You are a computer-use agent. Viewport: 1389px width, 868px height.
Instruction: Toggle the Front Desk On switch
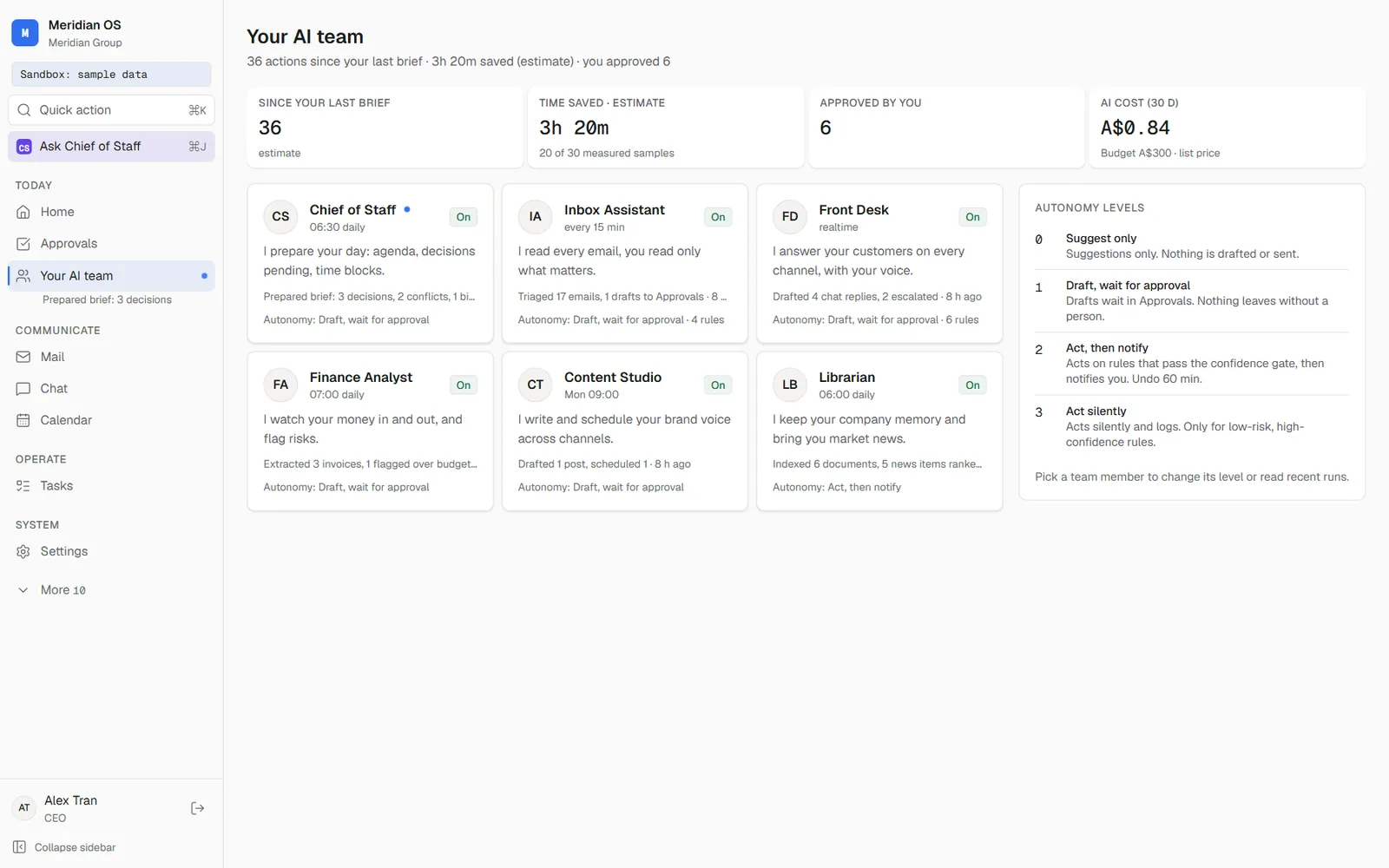(x=972, y=217)
